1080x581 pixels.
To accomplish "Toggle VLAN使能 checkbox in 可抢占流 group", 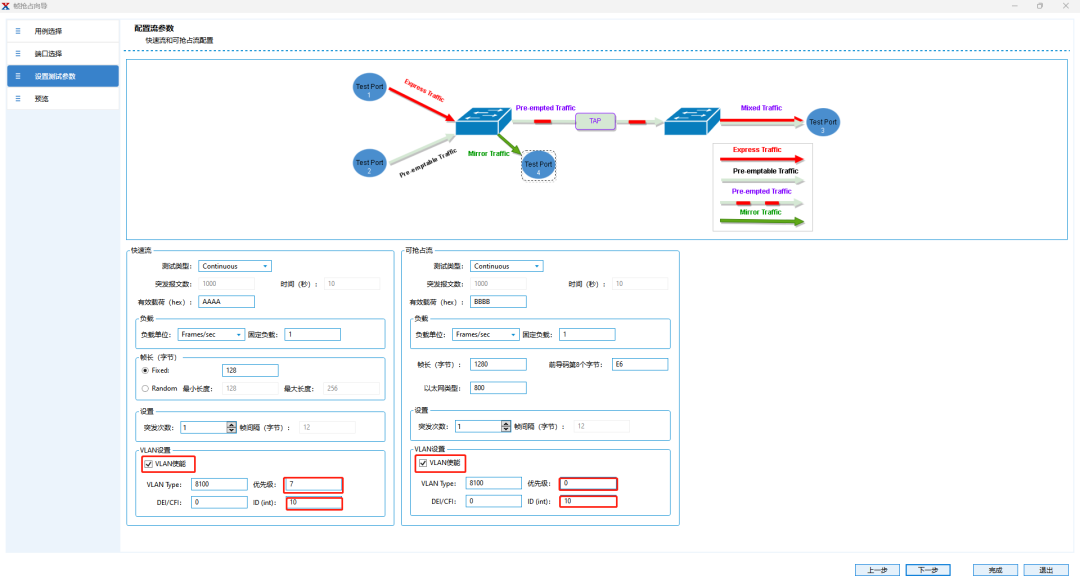I will click(423, 463).
